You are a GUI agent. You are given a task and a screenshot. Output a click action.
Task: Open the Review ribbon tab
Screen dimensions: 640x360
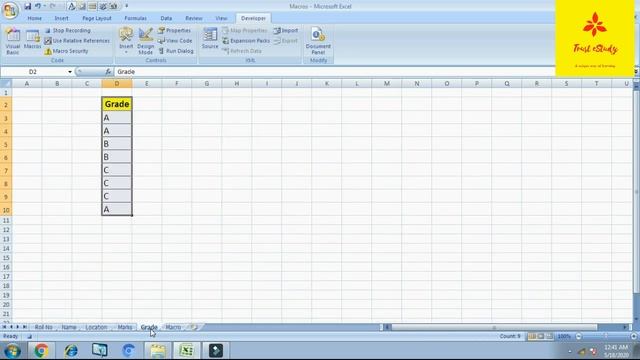coord(193,18)
